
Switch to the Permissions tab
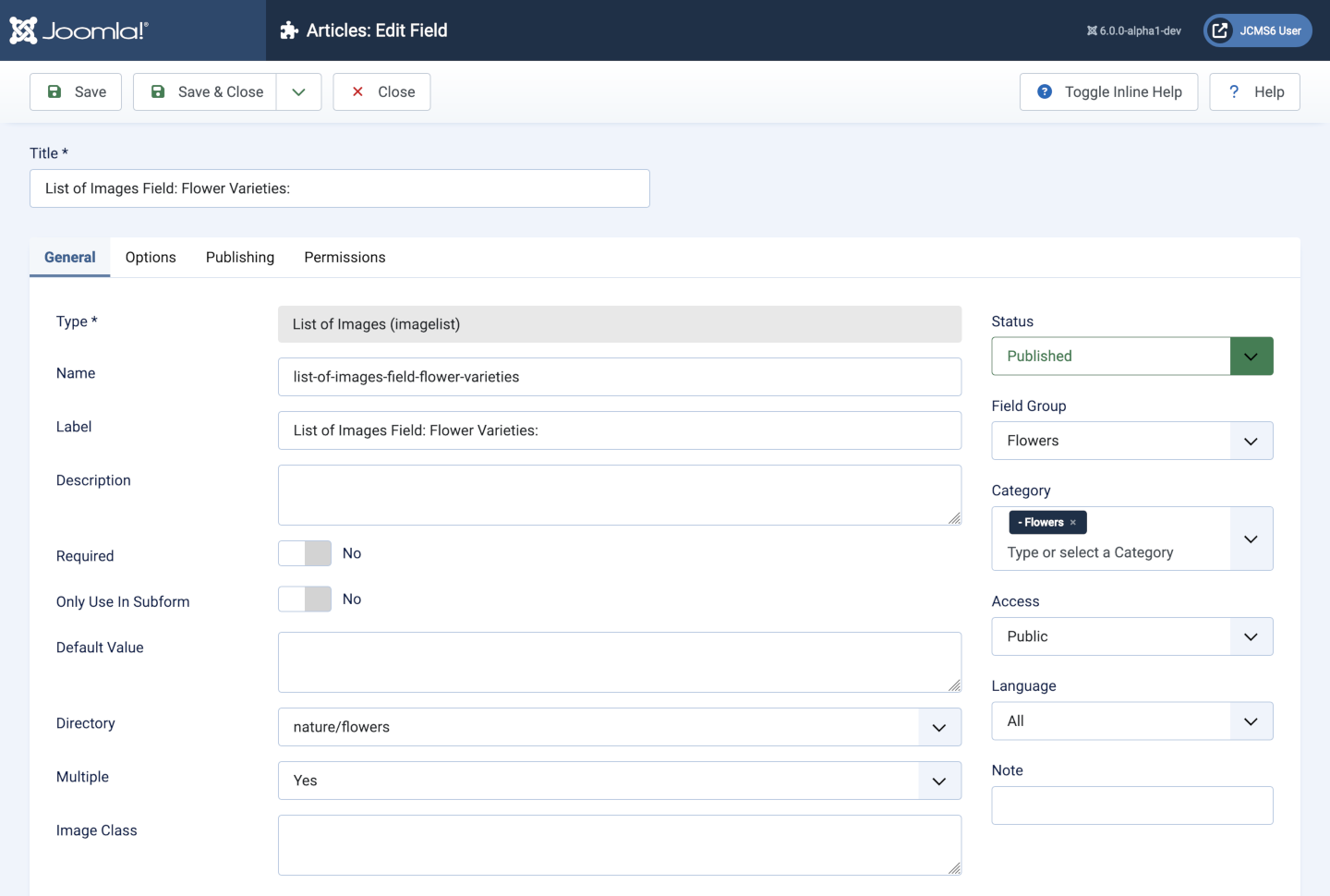point(345,258)
